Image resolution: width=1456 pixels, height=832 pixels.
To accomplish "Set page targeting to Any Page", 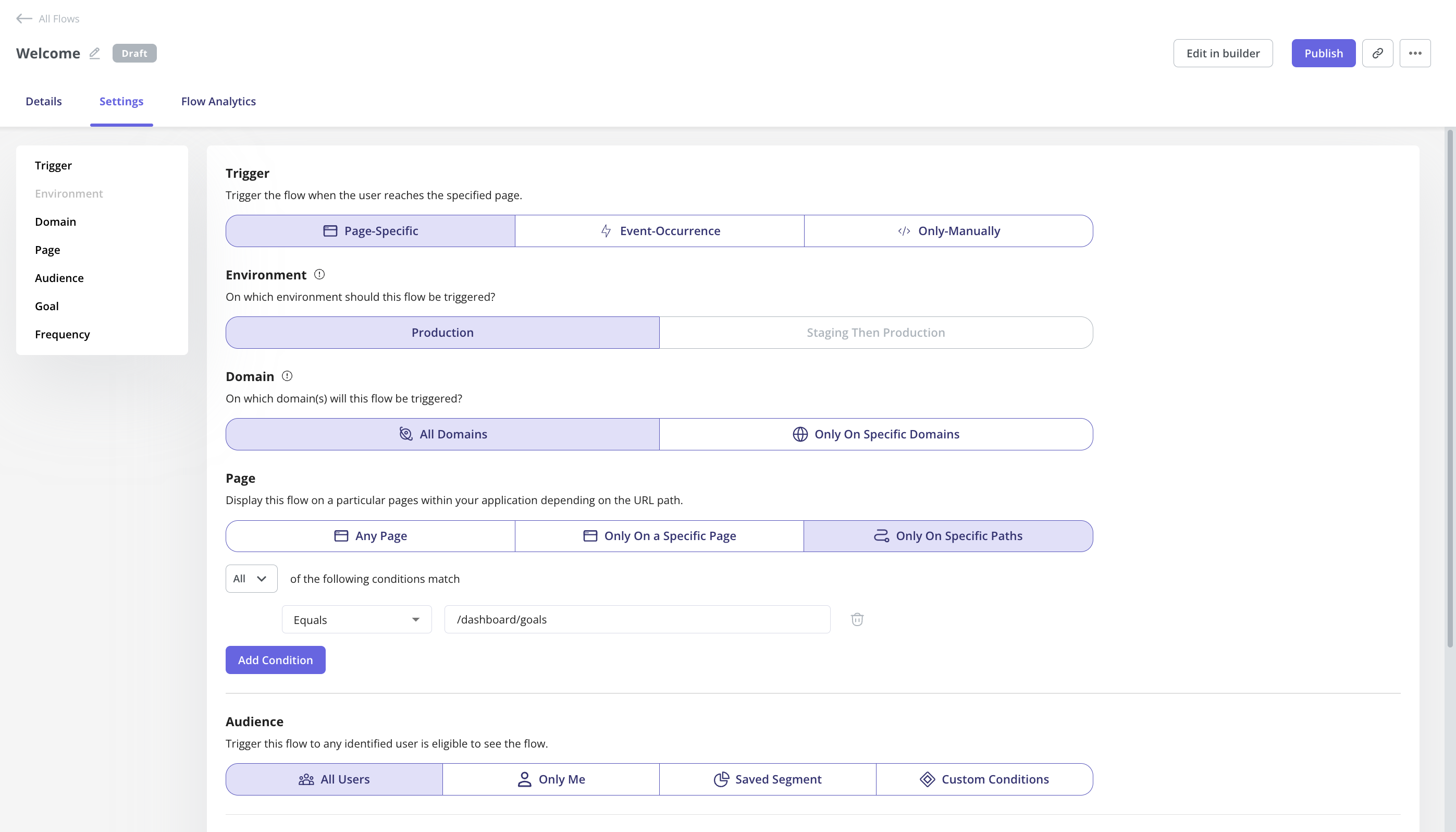I will pyautogui.click(x=370, y=535).
